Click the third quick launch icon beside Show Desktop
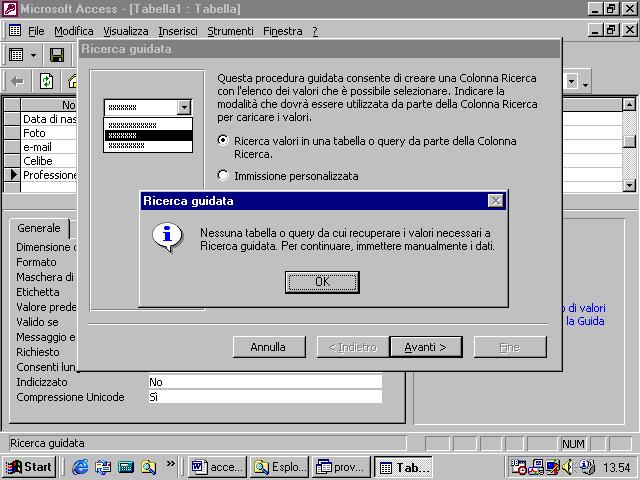The image size is (640, 480). (126, 467)
